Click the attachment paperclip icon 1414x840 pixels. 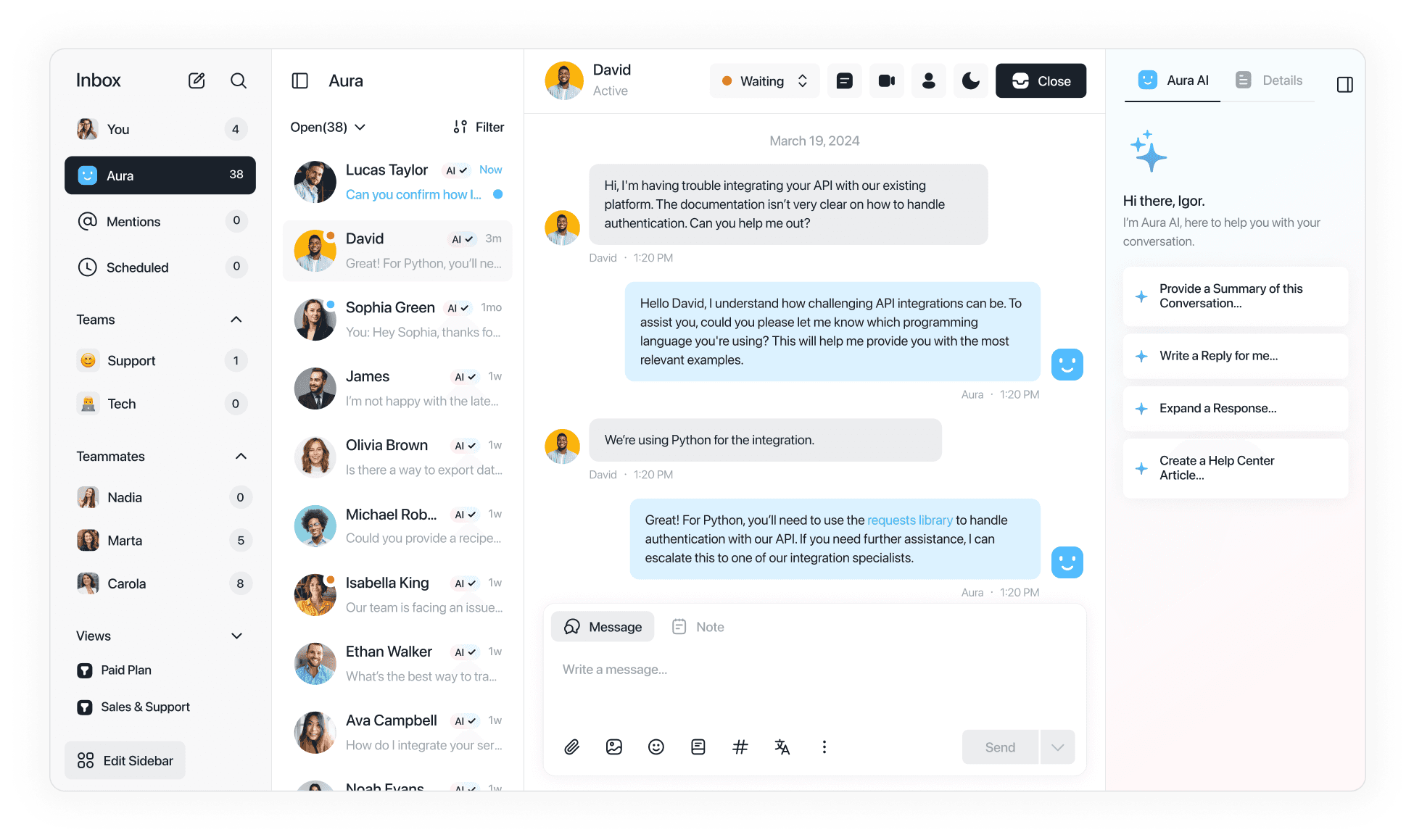571,747
